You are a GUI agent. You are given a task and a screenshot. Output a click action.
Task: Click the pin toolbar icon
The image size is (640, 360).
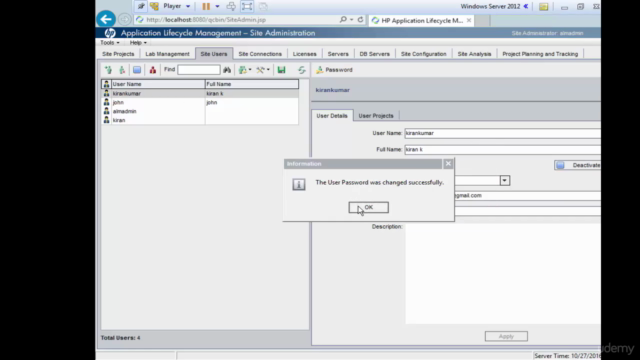point(141,6)
